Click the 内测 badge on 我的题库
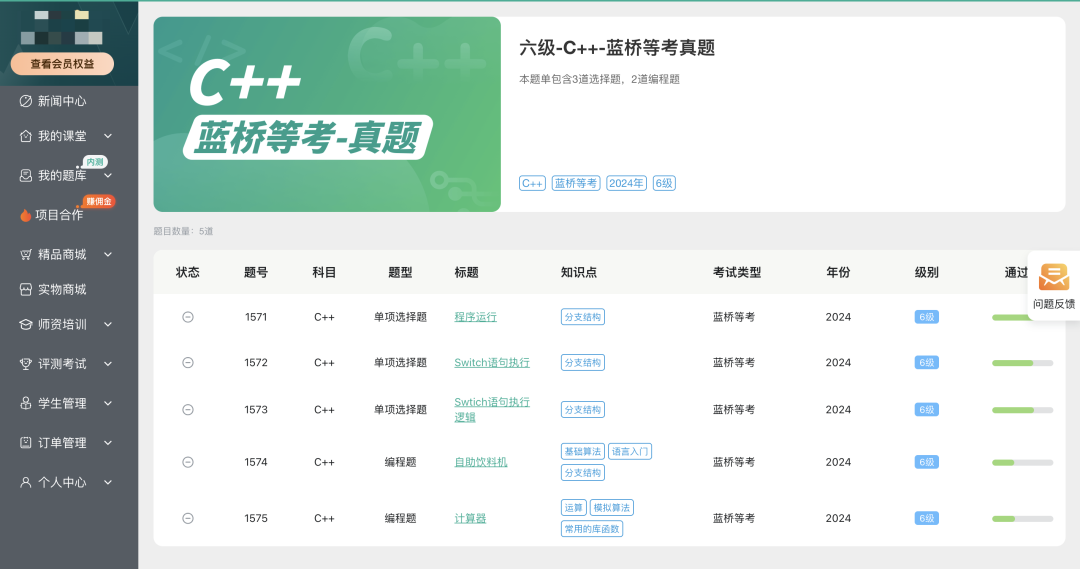This screenshot has height=569, width=1080. [95, 162]
